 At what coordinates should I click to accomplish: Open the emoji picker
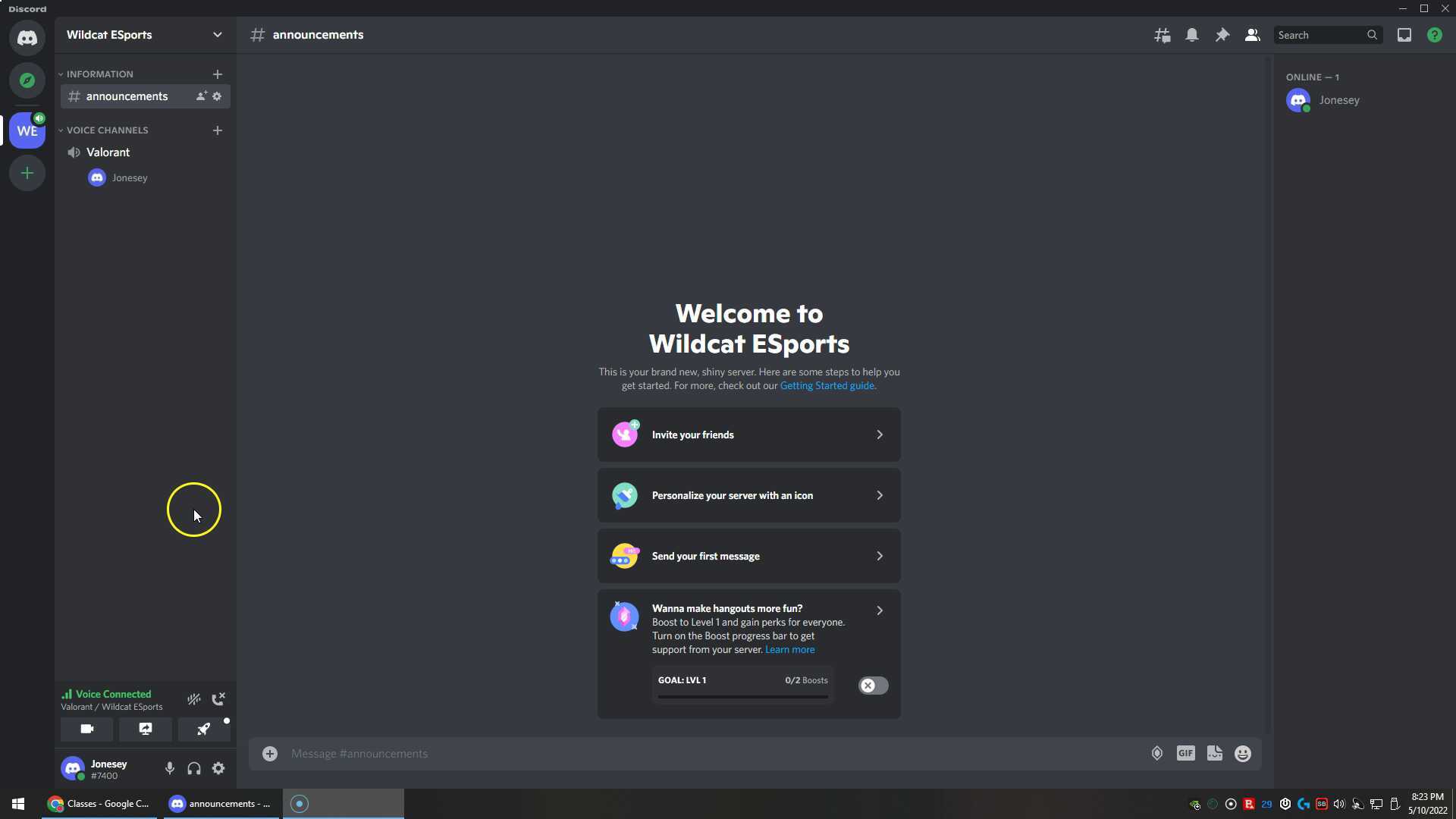1243,753
